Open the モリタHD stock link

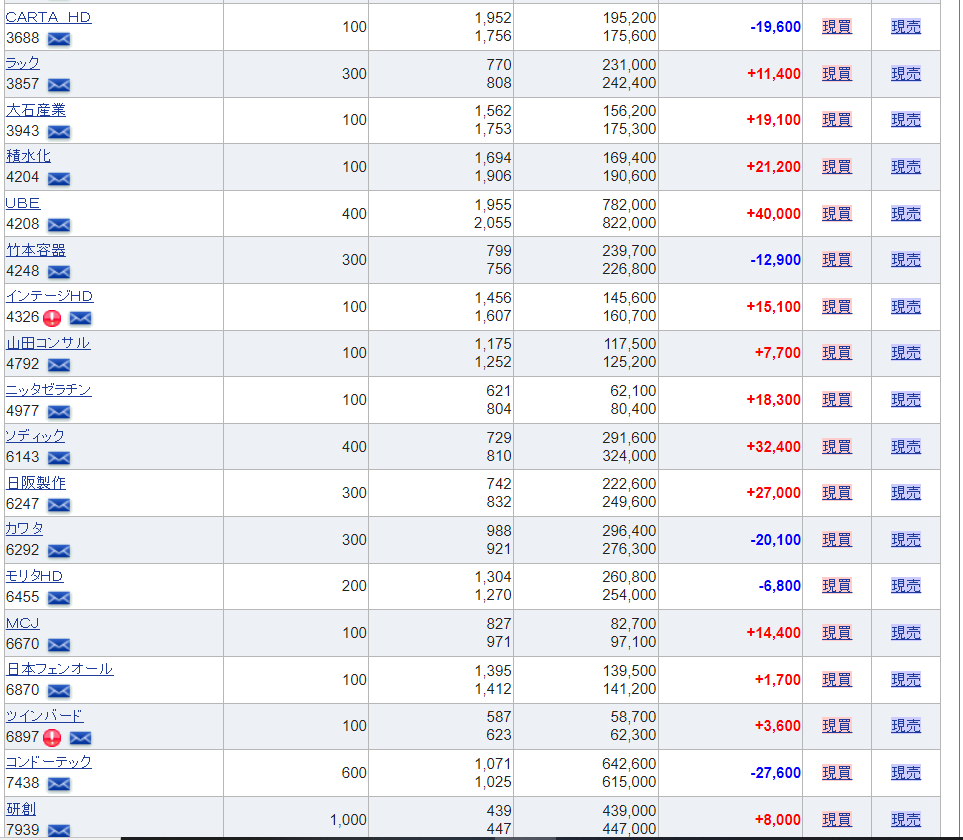pos(34,576)
